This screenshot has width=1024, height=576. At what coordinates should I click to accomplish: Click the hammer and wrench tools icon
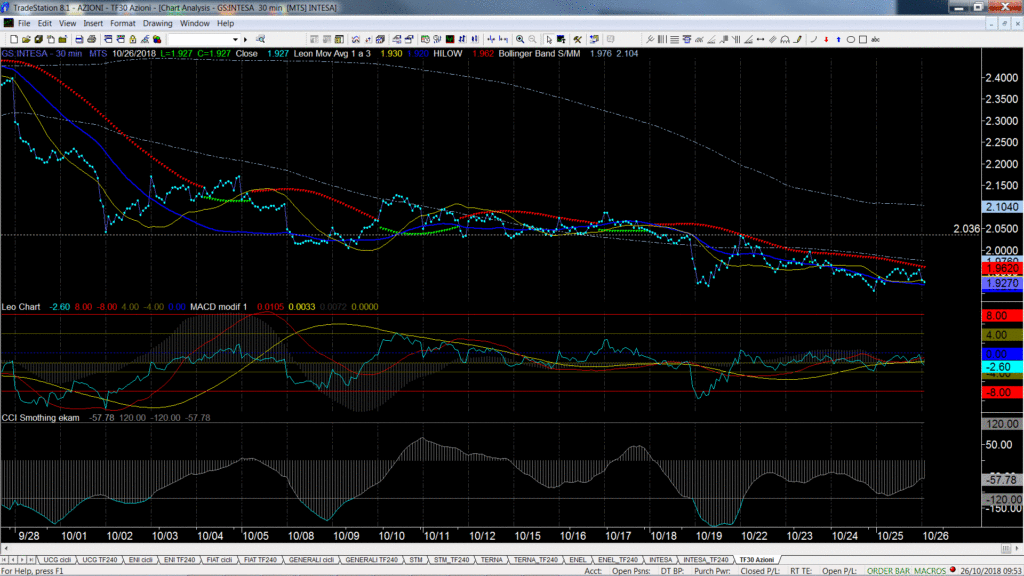[x=577, y=40]
